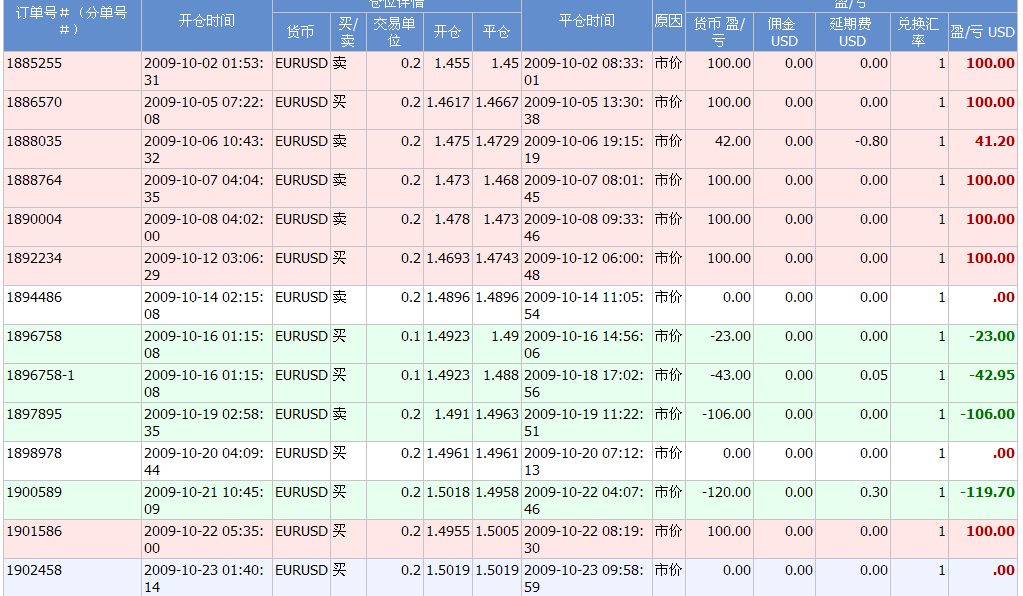
Task: Select order number 1894486
Action: coord(35,297)
